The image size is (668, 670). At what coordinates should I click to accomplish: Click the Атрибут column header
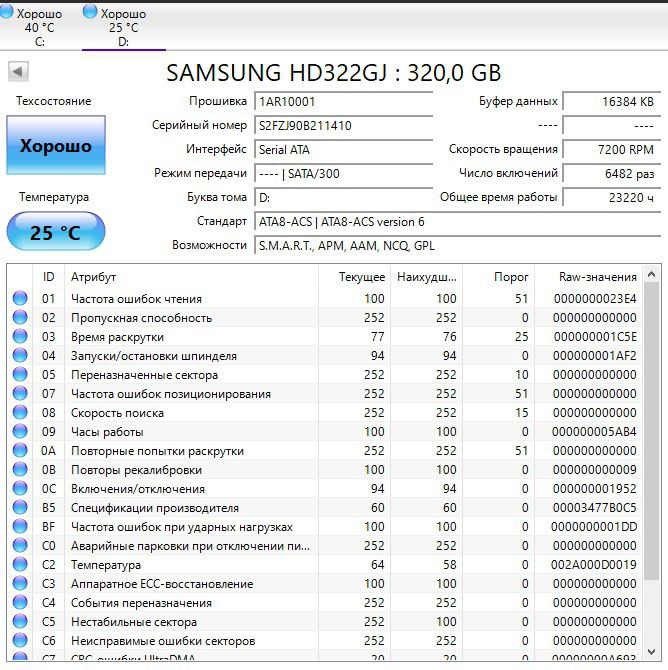pyautogui.click(x=191, y=277)
